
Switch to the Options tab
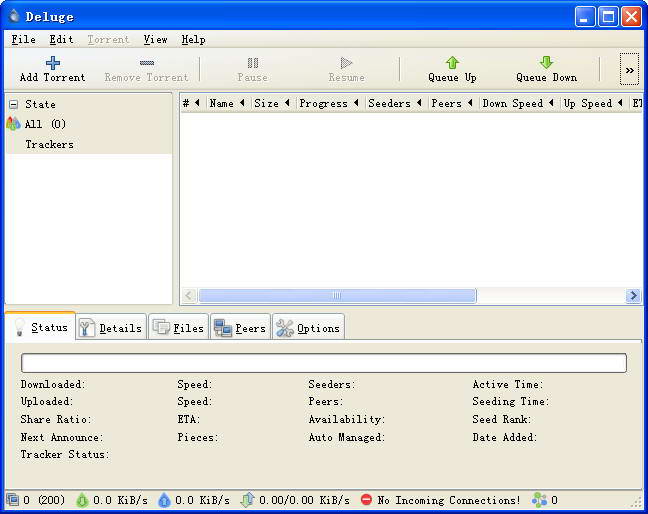(308, 327)
